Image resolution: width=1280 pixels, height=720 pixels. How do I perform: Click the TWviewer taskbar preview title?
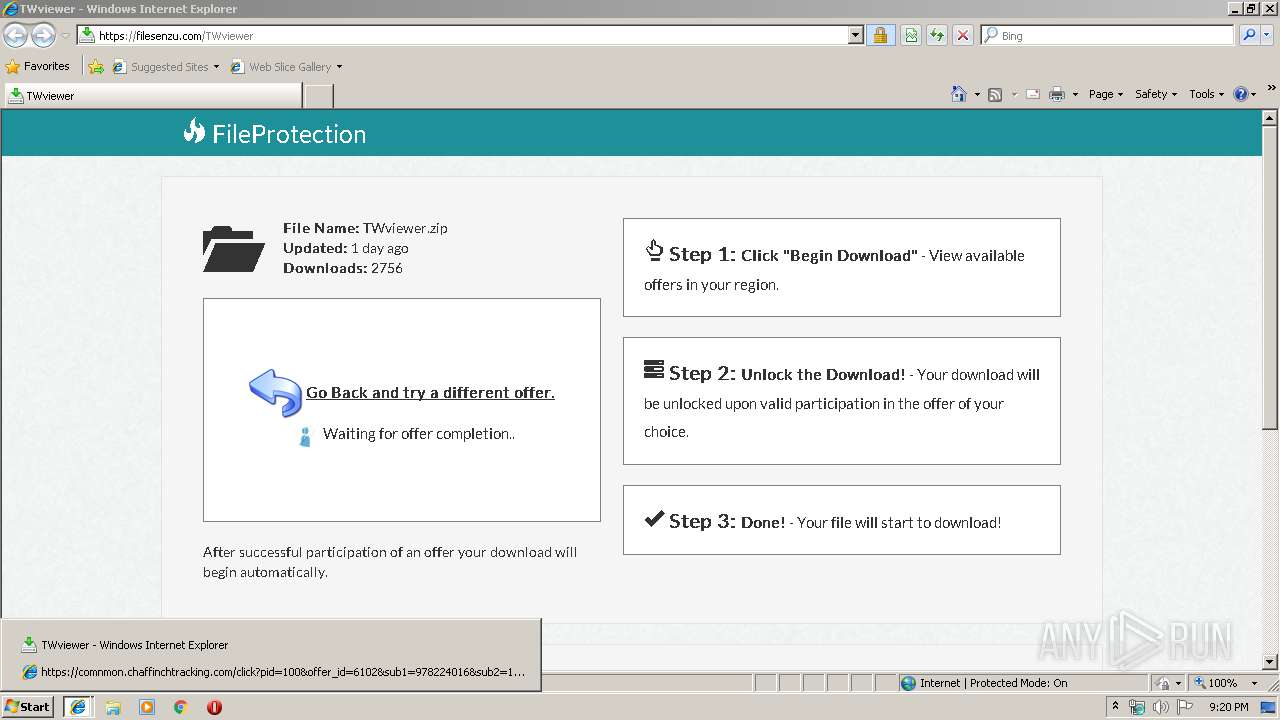click(x=134, y=645)
